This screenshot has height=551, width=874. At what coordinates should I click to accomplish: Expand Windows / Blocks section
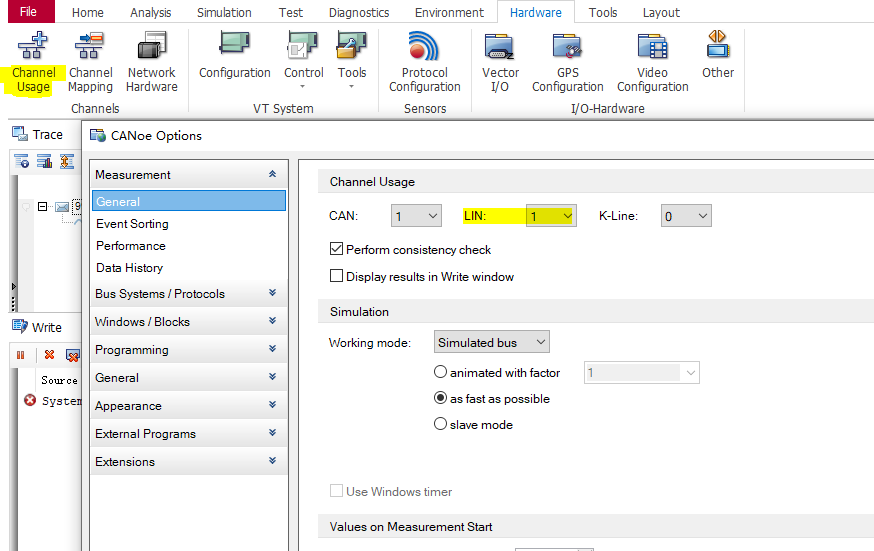[273, 321]
